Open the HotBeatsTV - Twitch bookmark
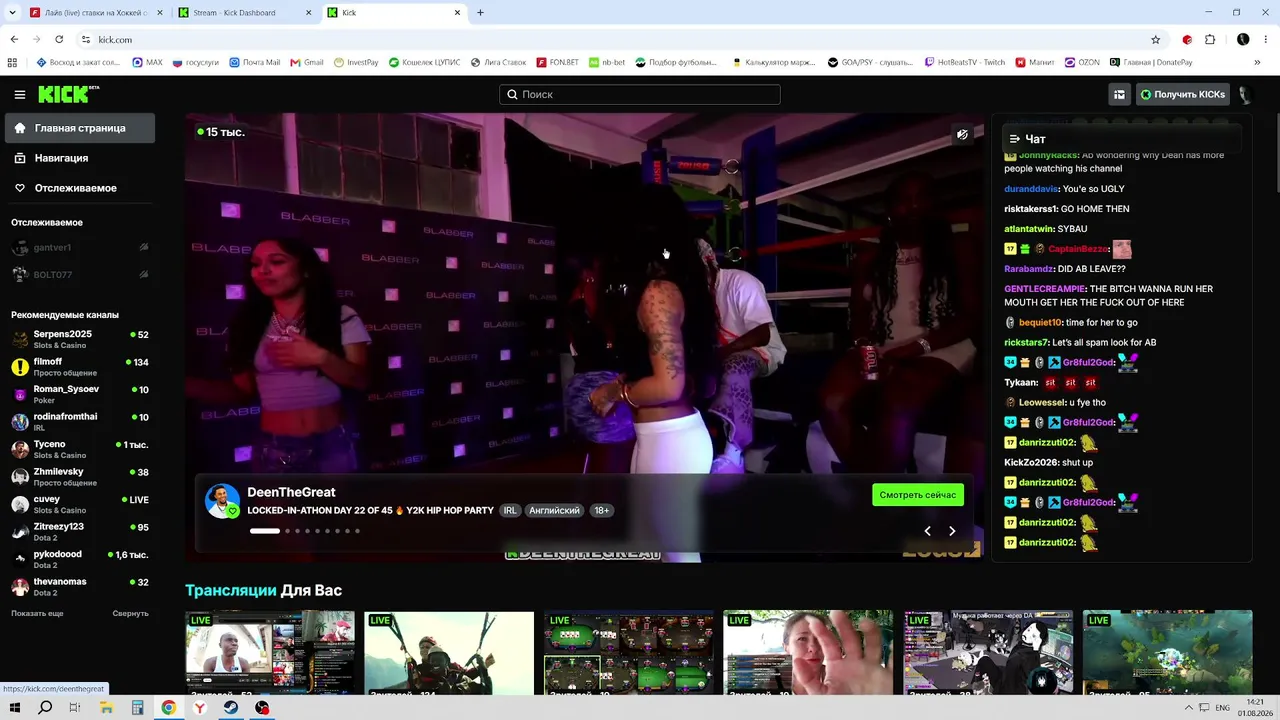 (x=964, y=62)
